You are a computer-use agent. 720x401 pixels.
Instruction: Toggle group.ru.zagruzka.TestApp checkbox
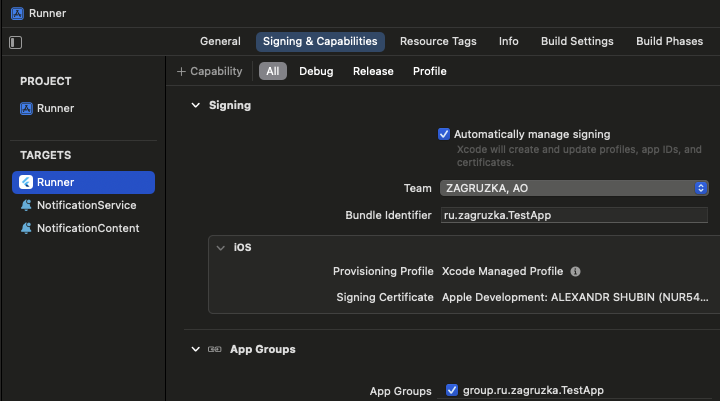pyautogui.click(x=452, y=390)
